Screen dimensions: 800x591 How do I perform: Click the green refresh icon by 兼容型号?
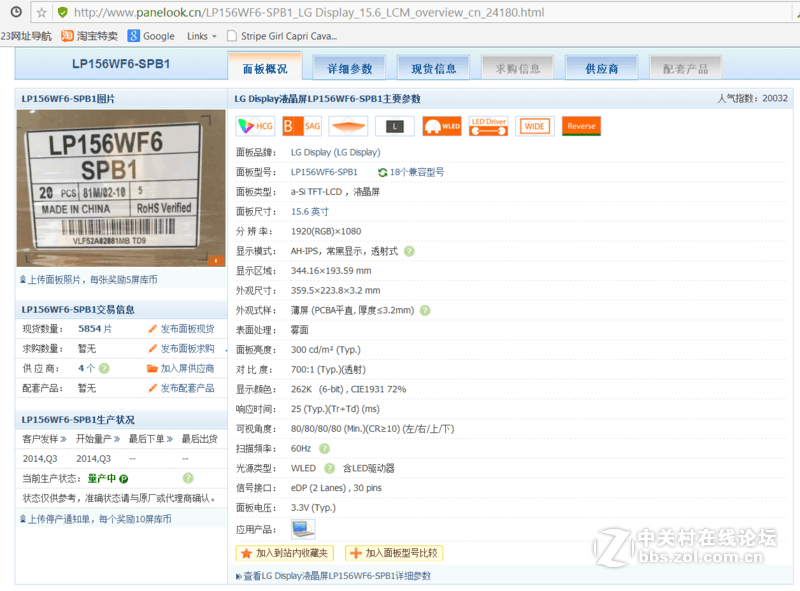(x=382, y=173)
